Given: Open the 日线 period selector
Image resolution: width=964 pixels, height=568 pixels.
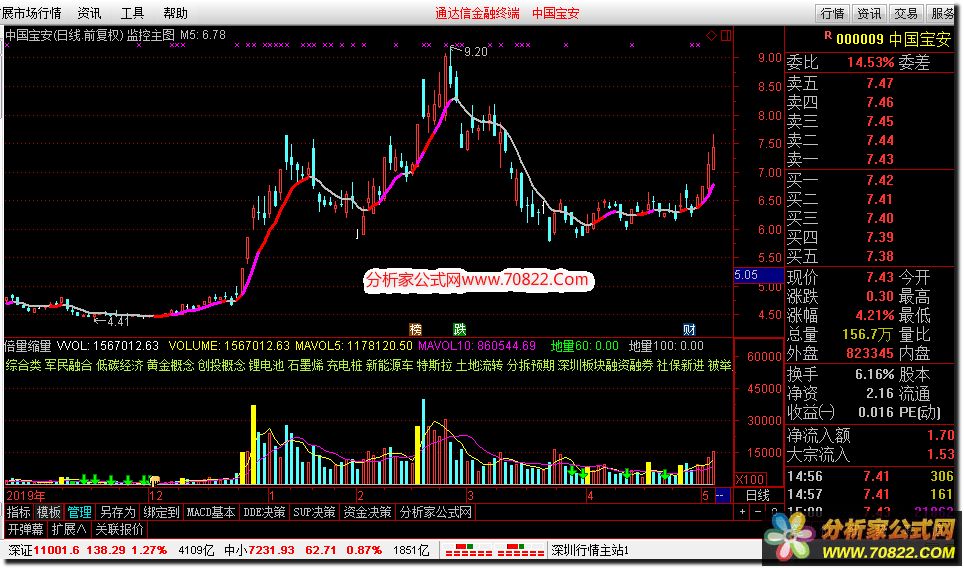Looking at the screenshot, I should [x=757, y=495].
